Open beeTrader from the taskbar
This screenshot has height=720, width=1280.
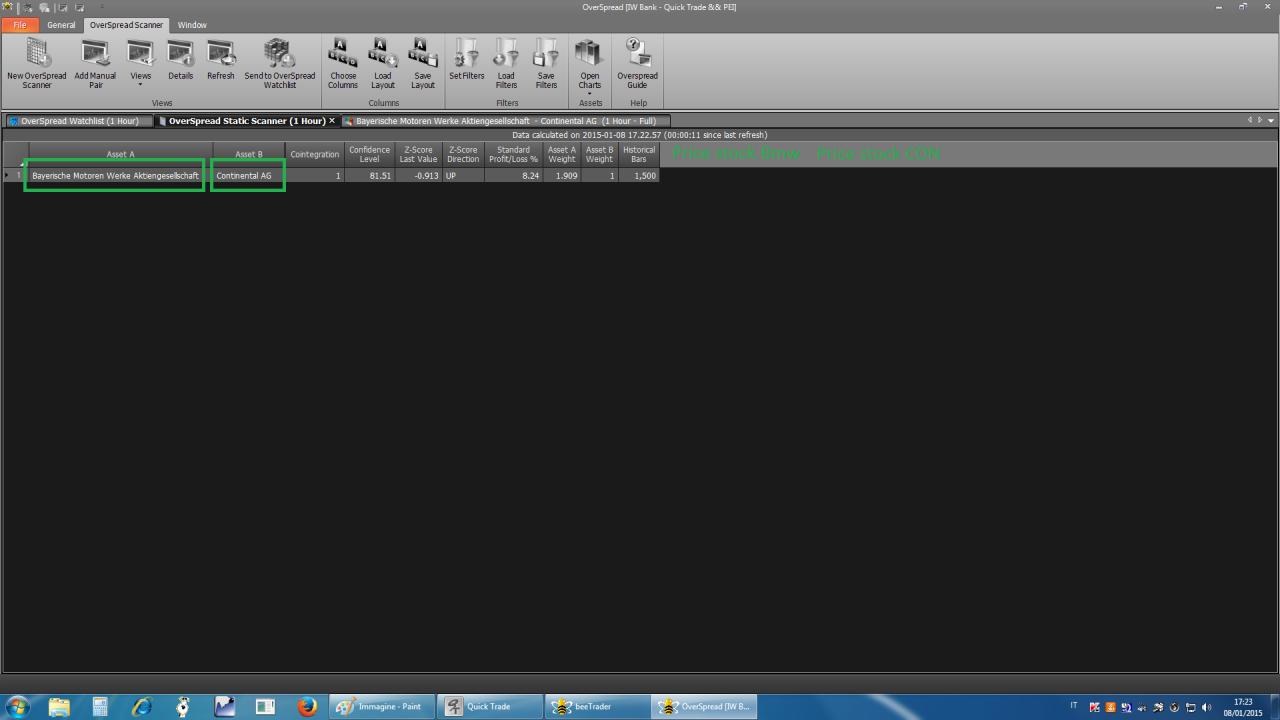click(x=596, y=706)
